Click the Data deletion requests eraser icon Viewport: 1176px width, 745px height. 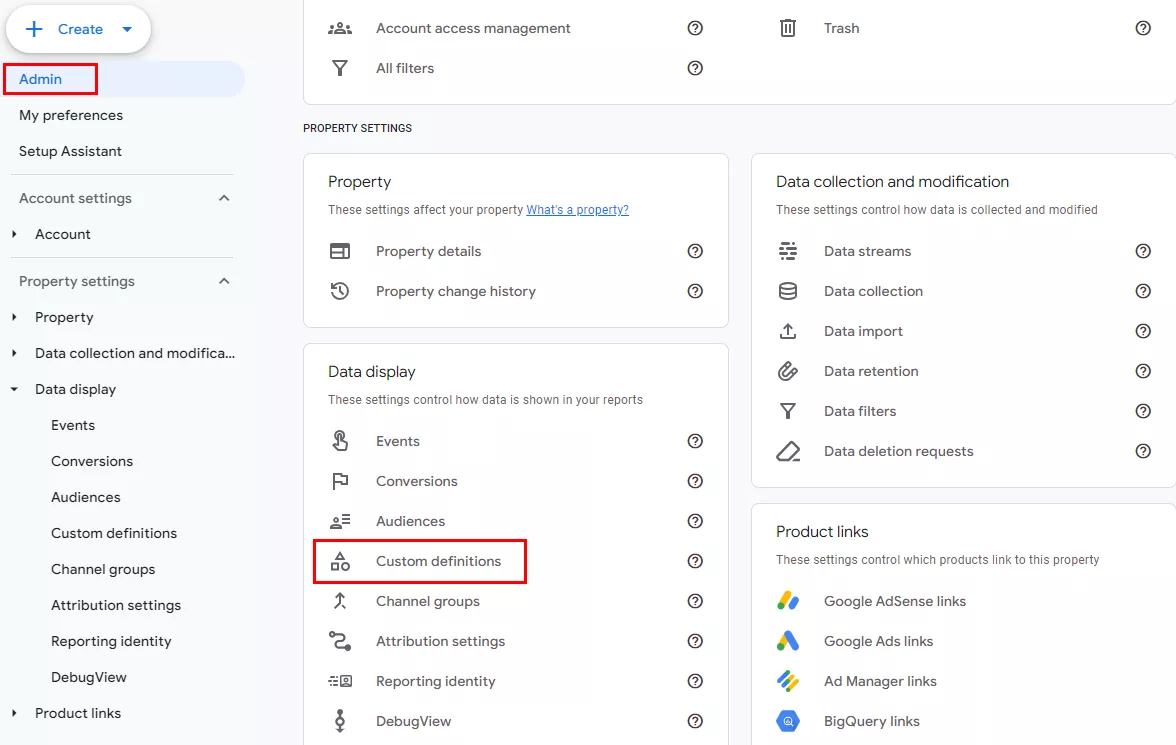pyautogui.click(x=788, y=451)
